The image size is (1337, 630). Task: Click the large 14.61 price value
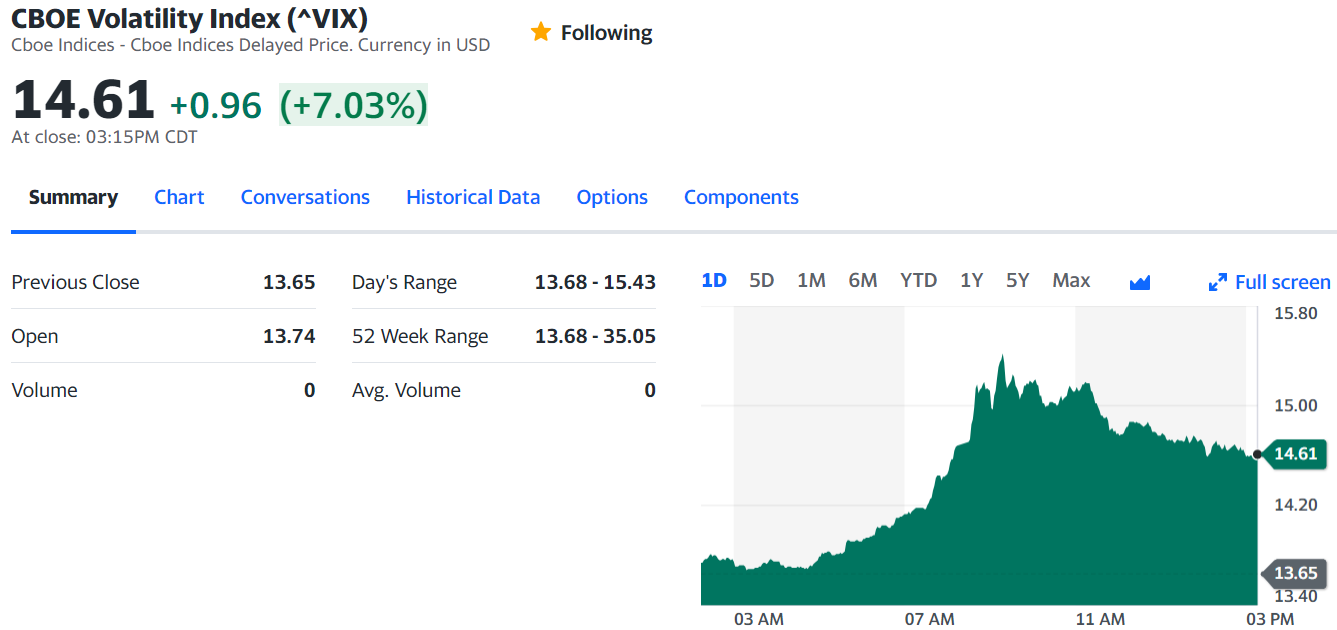click(x=83, y=101)
